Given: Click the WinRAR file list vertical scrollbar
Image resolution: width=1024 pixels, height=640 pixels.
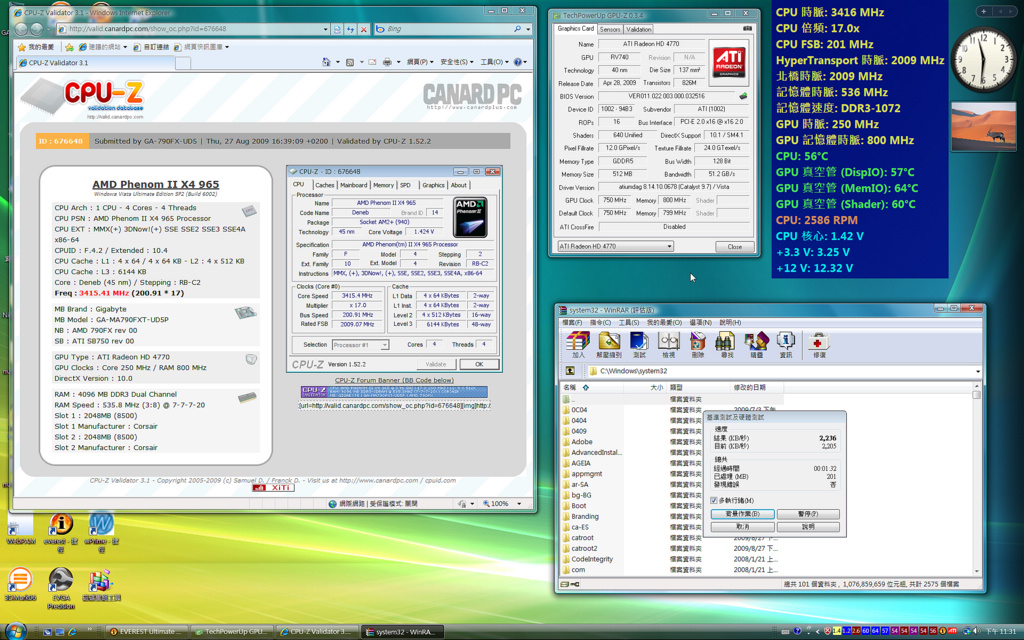Looking at the screenshot, I should coord(976,483).
